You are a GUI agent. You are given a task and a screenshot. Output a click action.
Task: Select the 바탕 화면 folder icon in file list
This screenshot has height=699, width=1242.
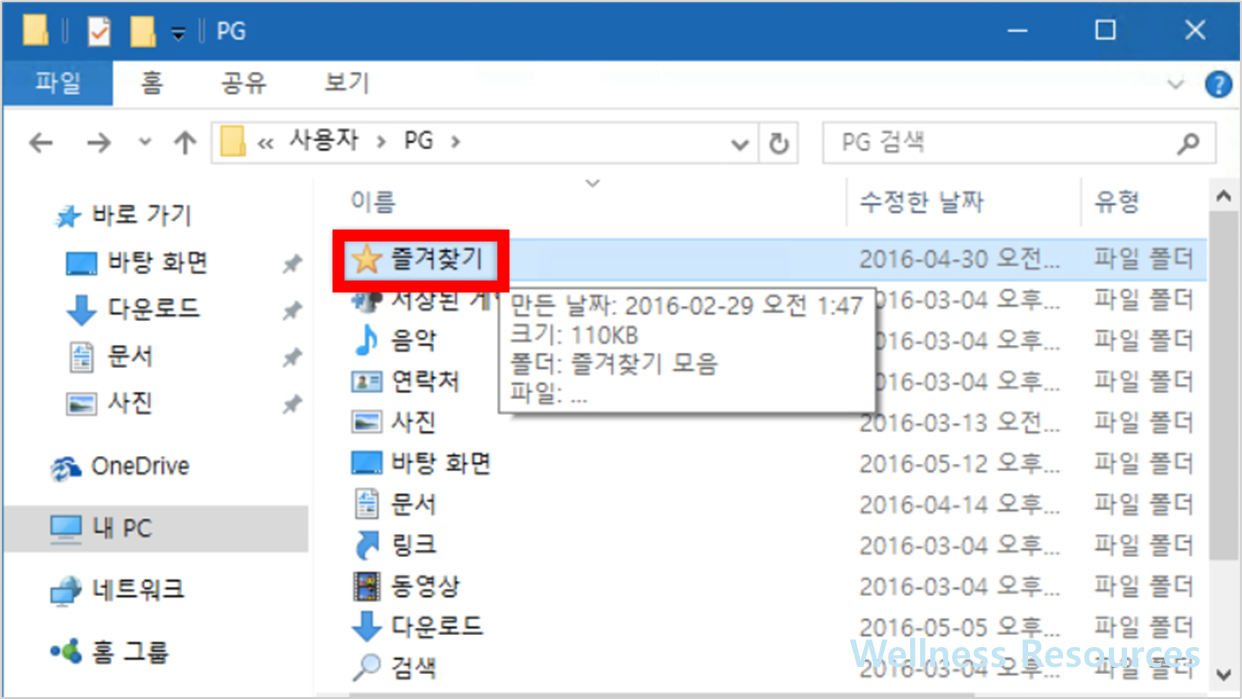(367, 463)
